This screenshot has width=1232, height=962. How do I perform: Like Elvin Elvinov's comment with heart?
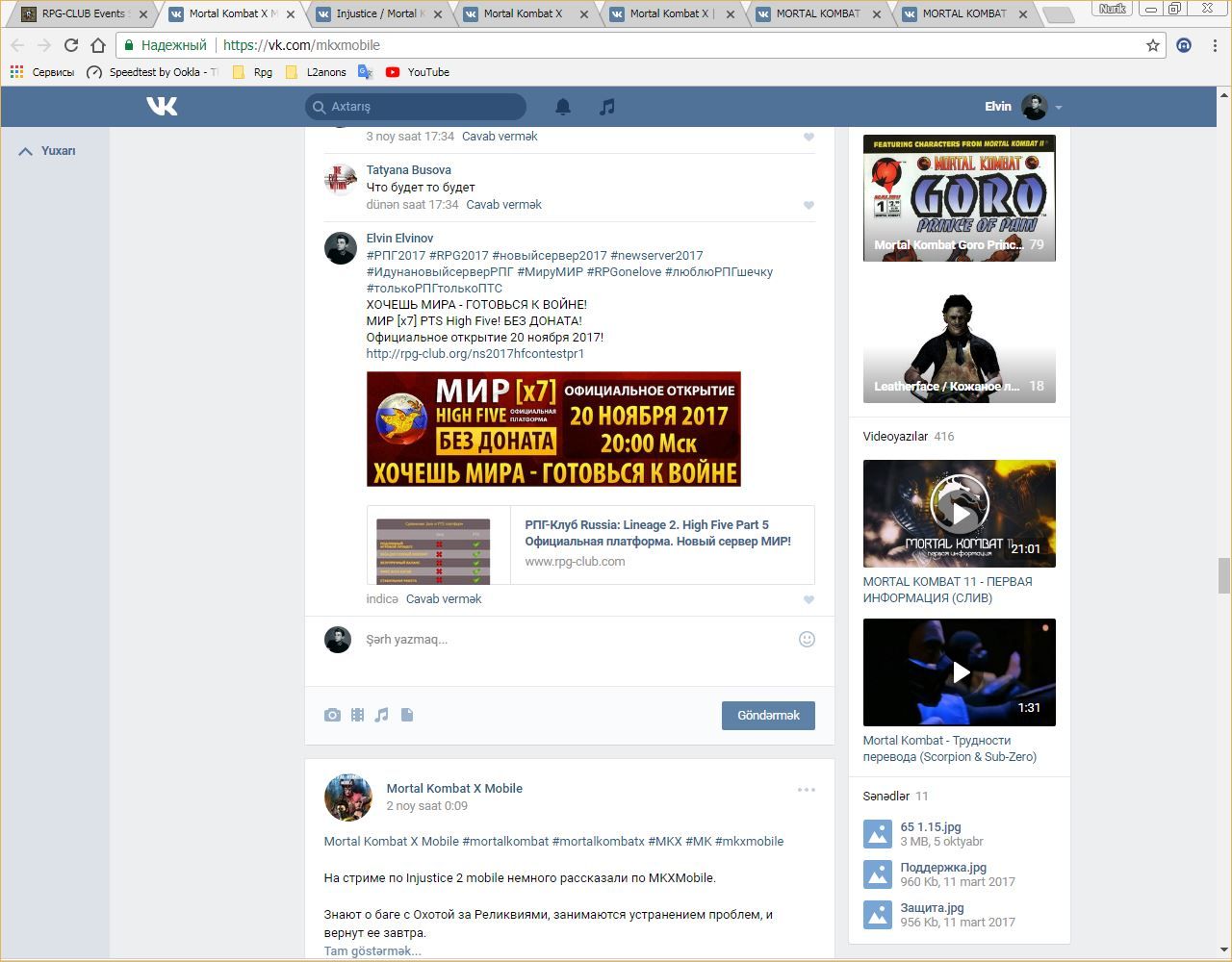click(x=808, y=599)
